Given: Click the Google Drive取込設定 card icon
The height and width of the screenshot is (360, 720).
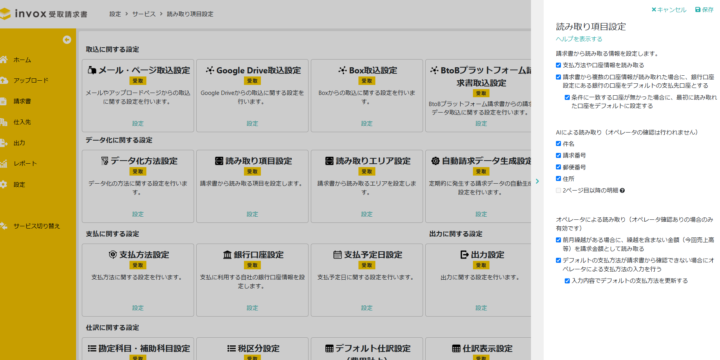Looking at the screenshot, I should pyautogui.click(x=210, y=70).
